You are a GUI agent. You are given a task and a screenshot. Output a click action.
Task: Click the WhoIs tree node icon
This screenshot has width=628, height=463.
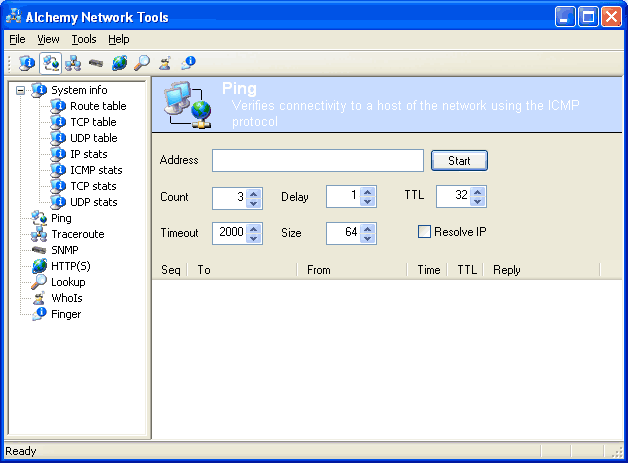click(x=39, y=298)
